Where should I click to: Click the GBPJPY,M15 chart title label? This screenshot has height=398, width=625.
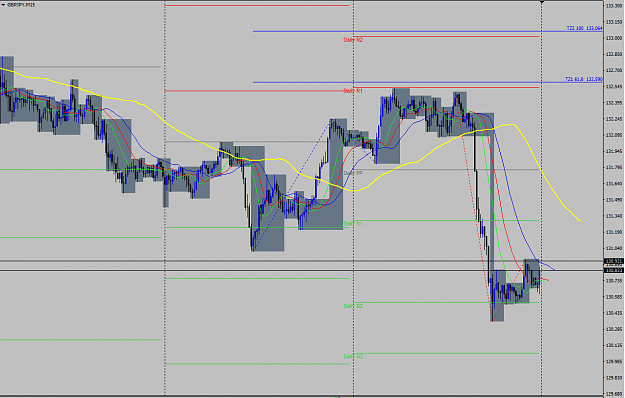tap(21, 5)
